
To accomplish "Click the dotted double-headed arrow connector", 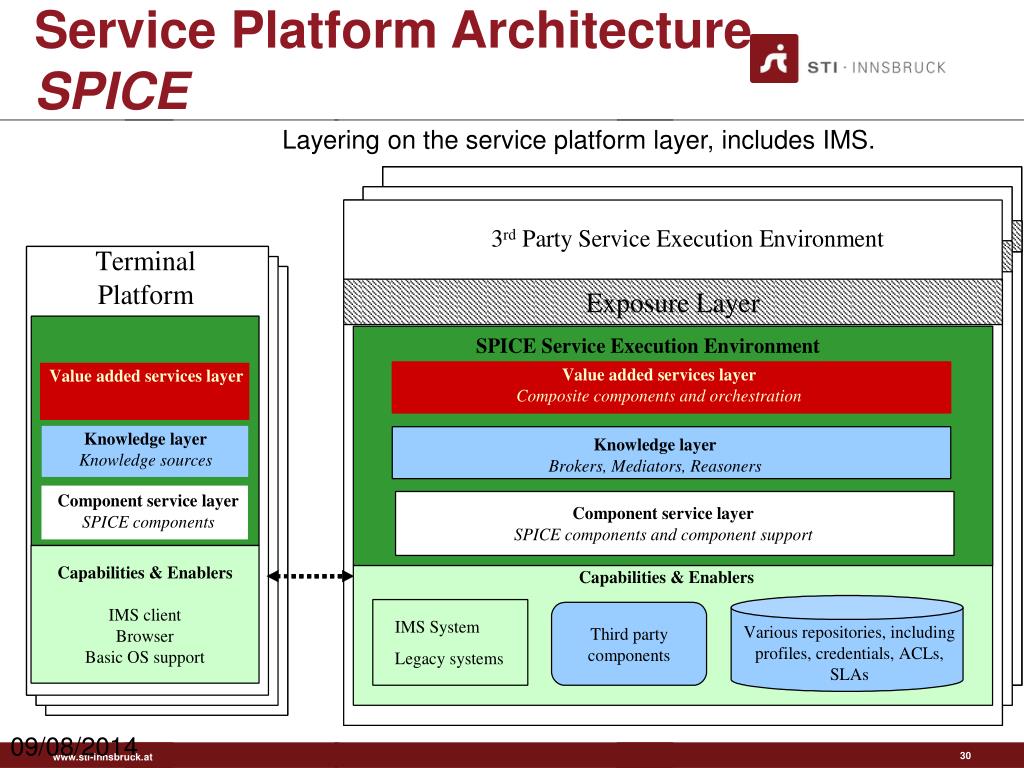I will tap(310, 576).
